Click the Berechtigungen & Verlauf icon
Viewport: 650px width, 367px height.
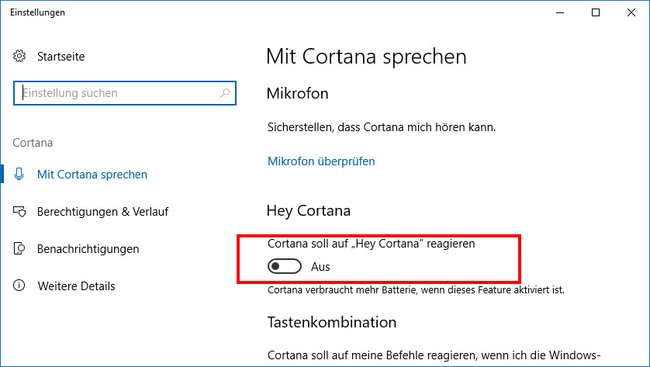(x=19, y=211)
